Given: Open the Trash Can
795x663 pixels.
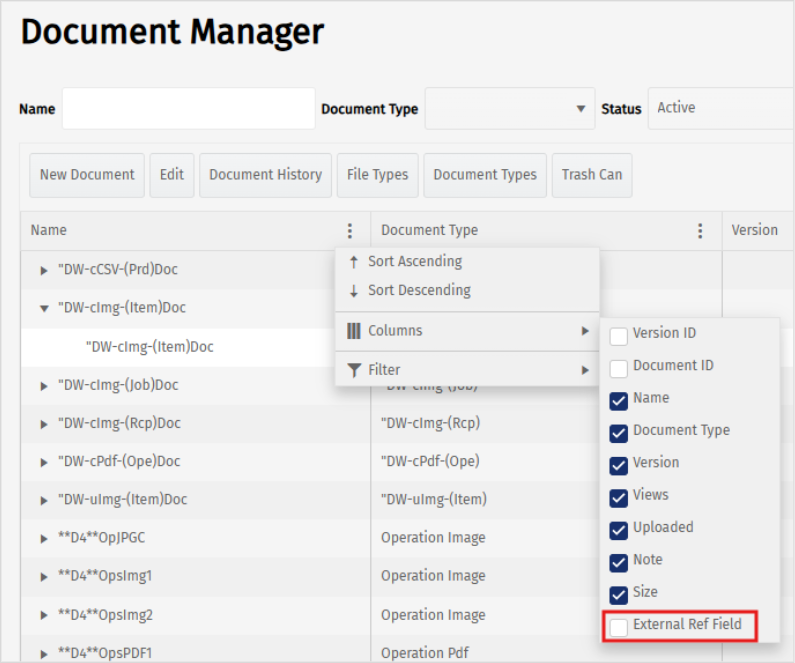Looking at the screenshot, I should tap(592, 175).
